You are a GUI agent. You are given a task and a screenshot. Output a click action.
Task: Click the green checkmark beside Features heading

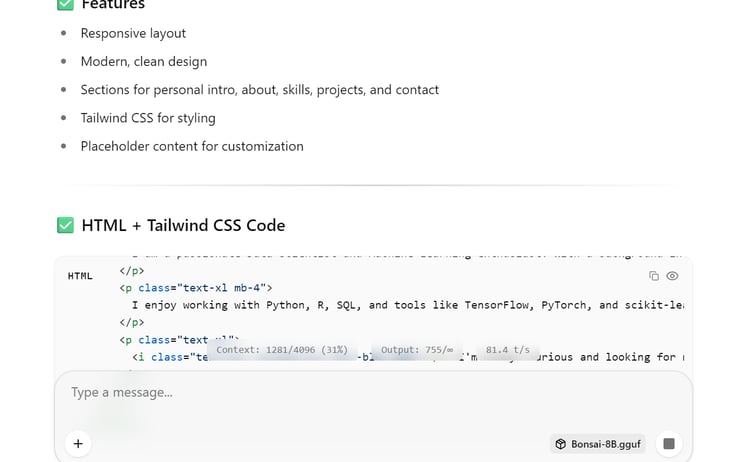point(65,4)
